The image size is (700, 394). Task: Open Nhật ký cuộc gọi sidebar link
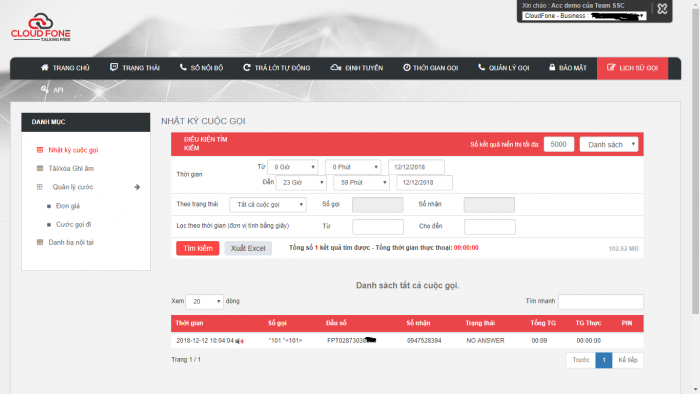73,150
